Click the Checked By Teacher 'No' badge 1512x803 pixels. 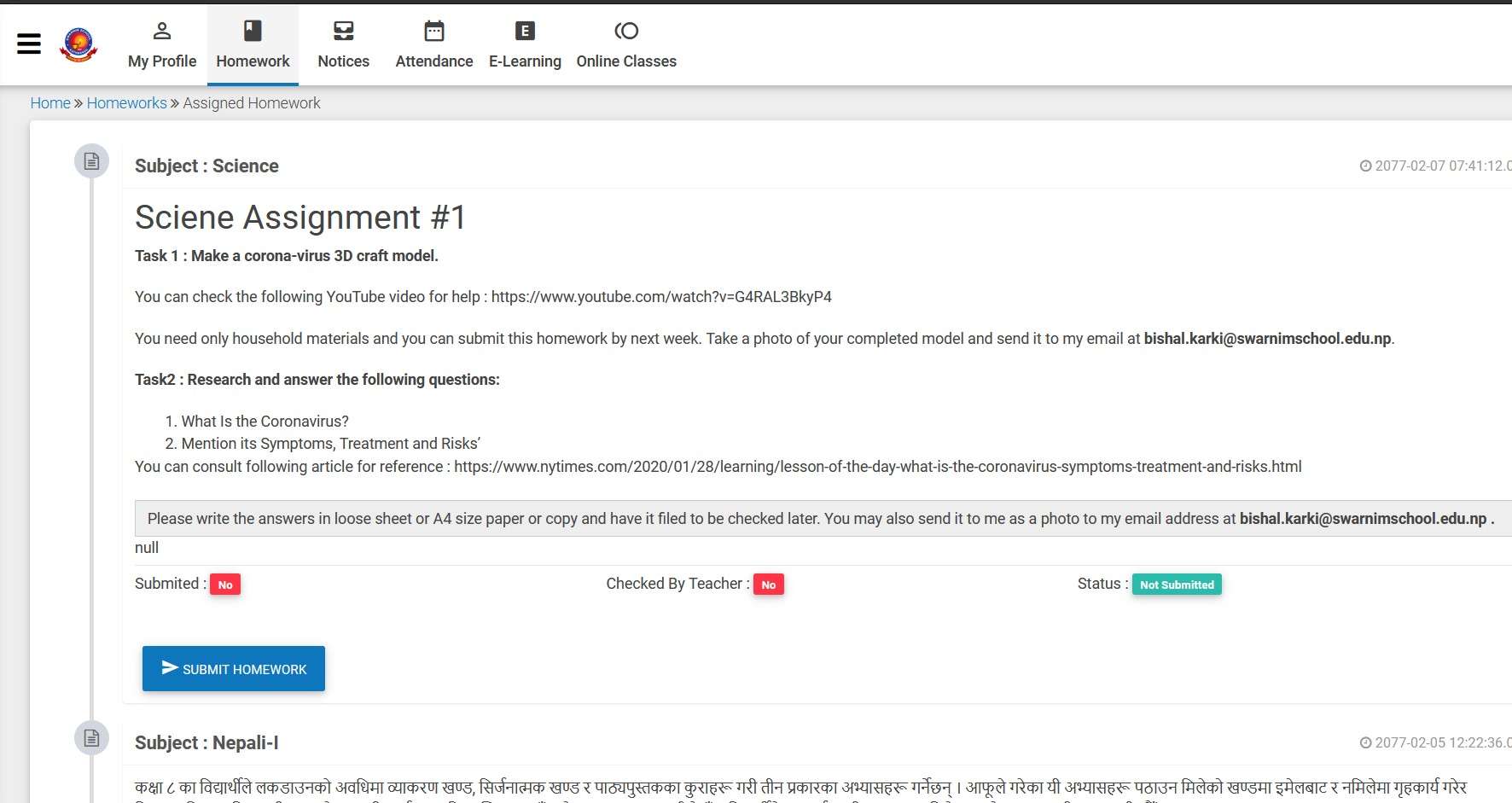pos(768,585)
